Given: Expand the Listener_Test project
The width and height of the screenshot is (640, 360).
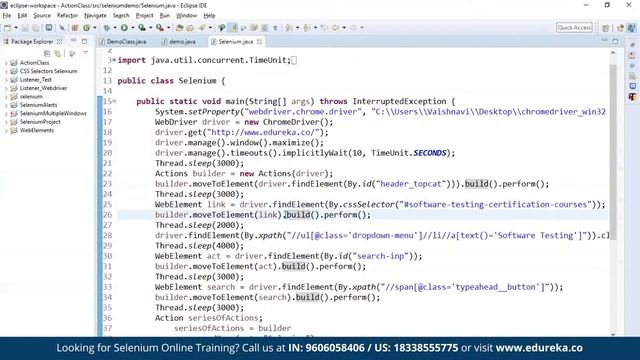Looking at the screenshot, I should pyautogui.click(x=6, y=80).
